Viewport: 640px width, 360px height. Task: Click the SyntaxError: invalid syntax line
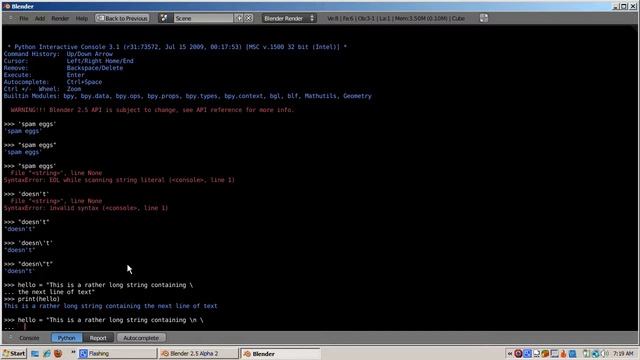[x=86, y=208]
